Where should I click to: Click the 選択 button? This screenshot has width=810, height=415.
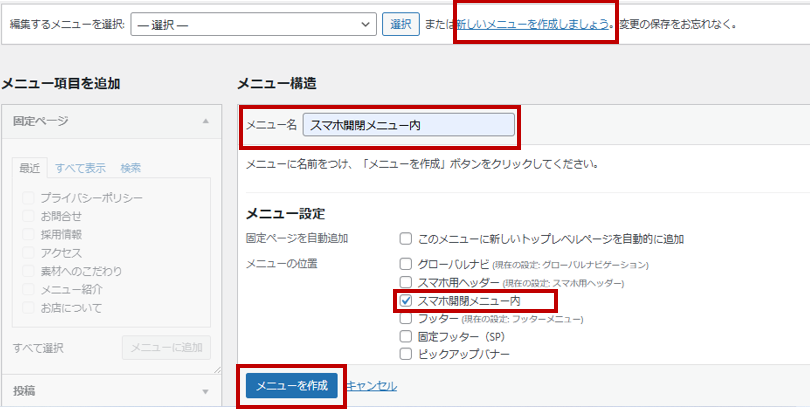400,23
